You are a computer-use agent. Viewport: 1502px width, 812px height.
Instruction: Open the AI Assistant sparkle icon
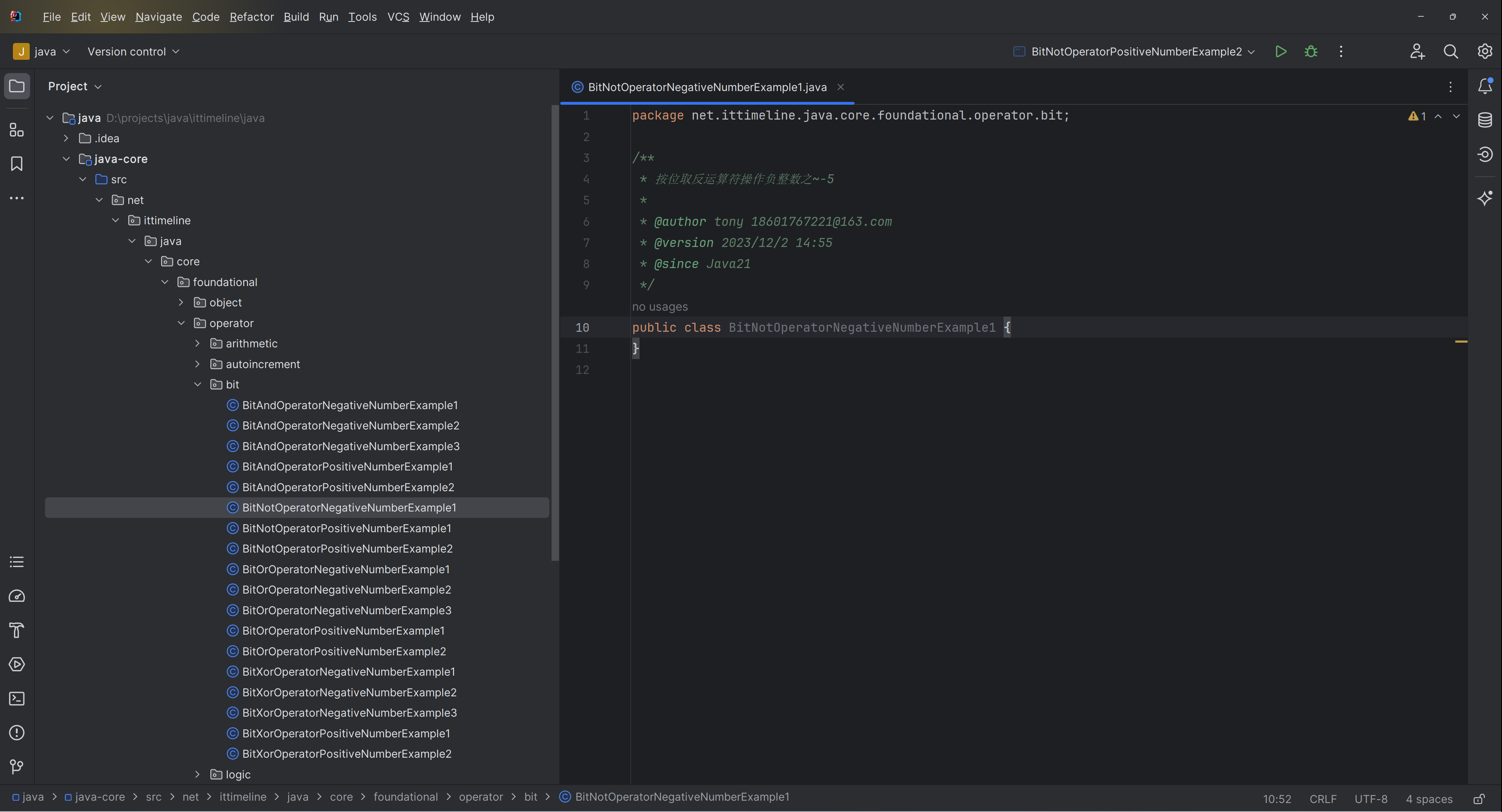(x=1484, y=198)
